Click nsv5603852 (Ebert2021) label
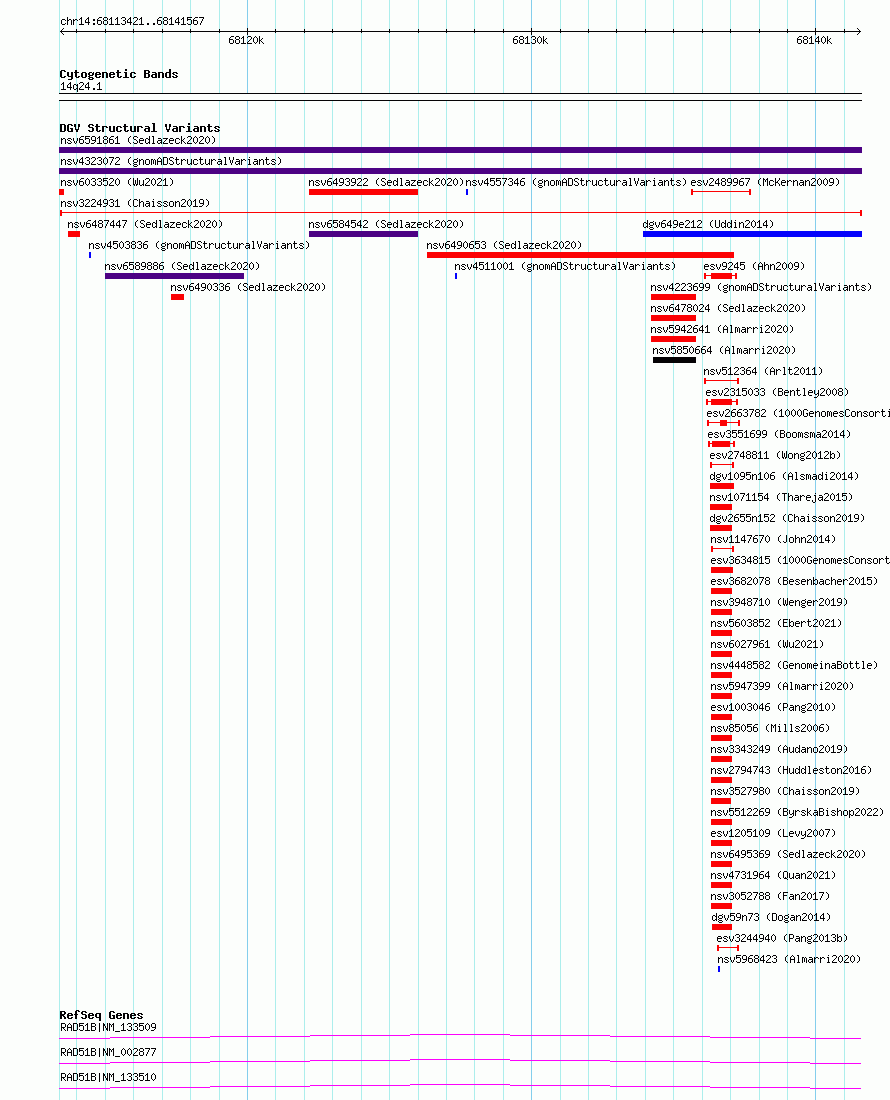This screenshot has width=890, height=1100. (x=776, y=624)
